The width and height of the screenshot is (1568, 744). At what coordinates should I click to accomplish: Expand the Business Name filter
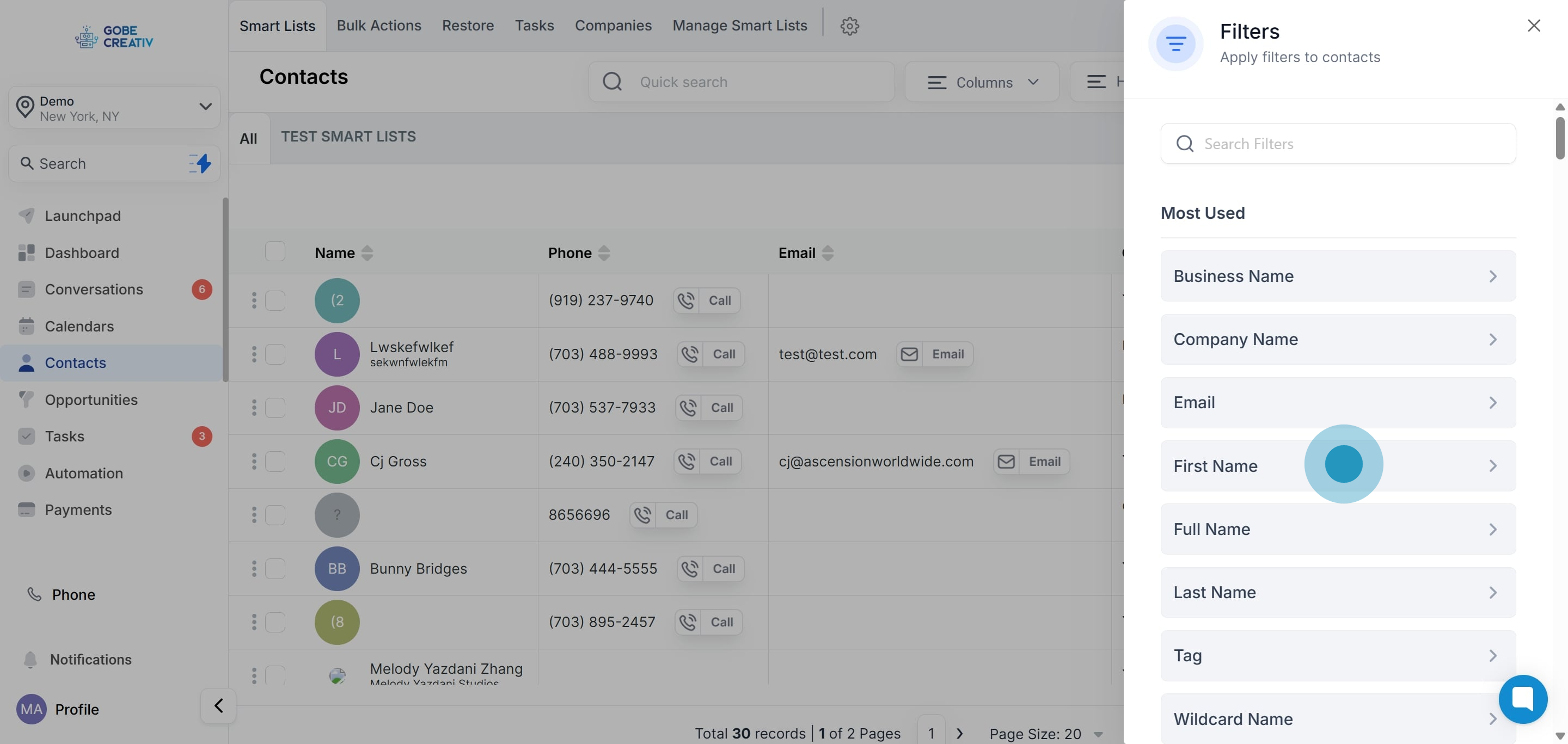tap(1337, 276)
